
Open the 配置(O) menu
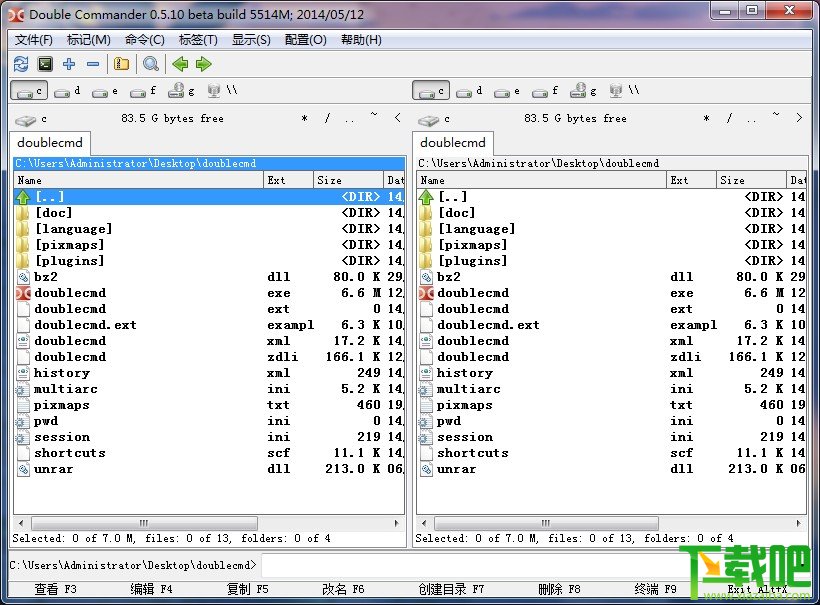coord(305,40)
